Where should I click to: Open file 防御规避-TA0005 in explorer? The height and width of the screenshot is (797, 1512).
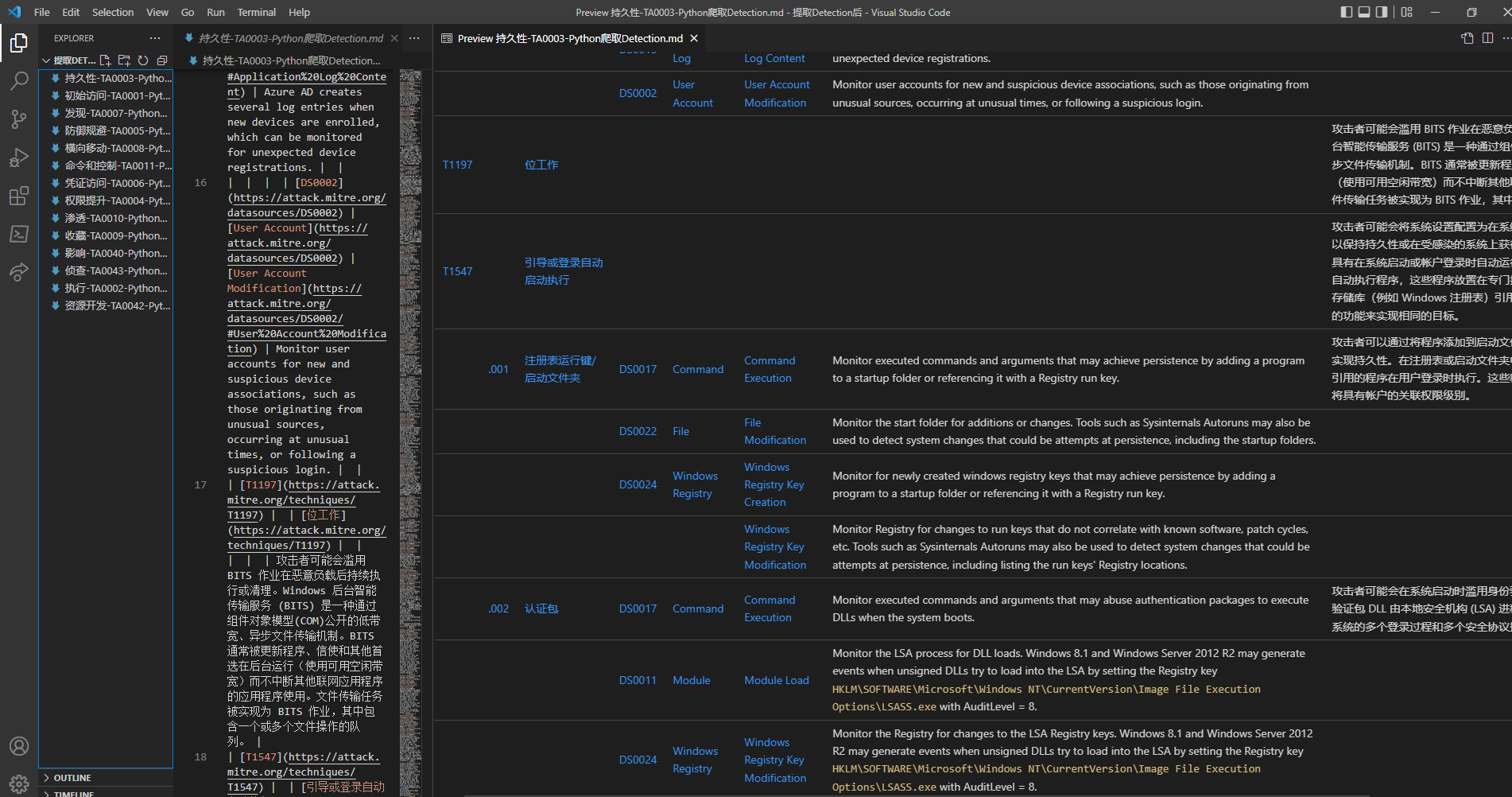point(106,130)
